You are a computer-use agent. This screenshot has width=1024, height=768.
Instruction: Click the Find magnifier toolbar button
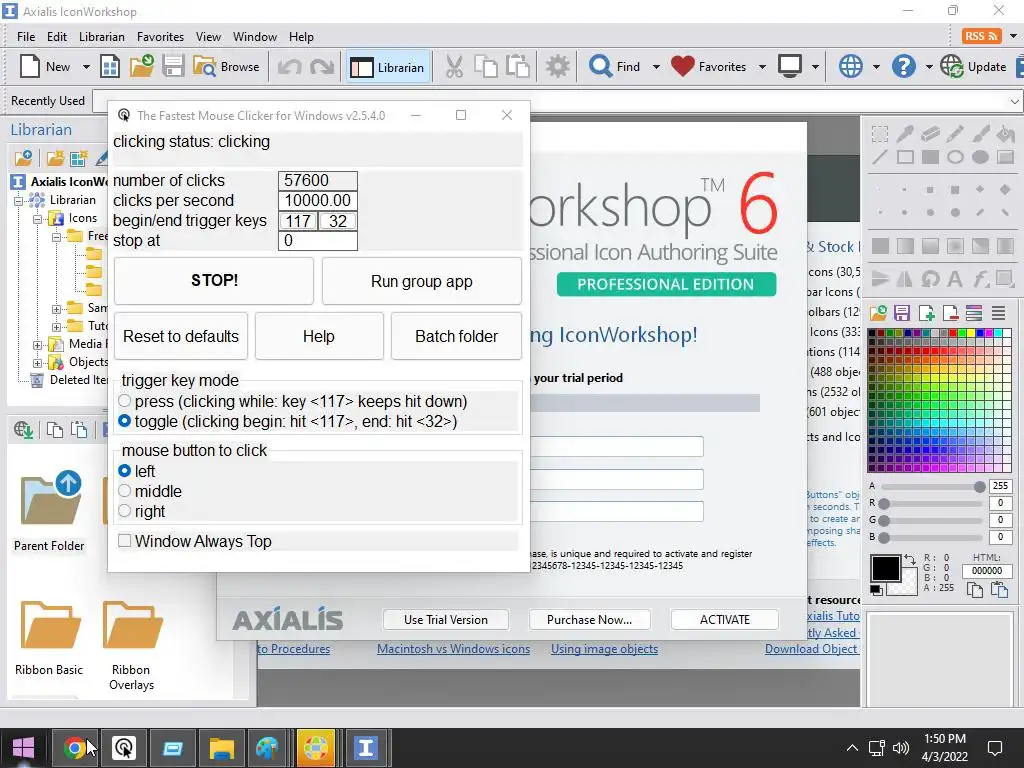[x=614, y=67]
